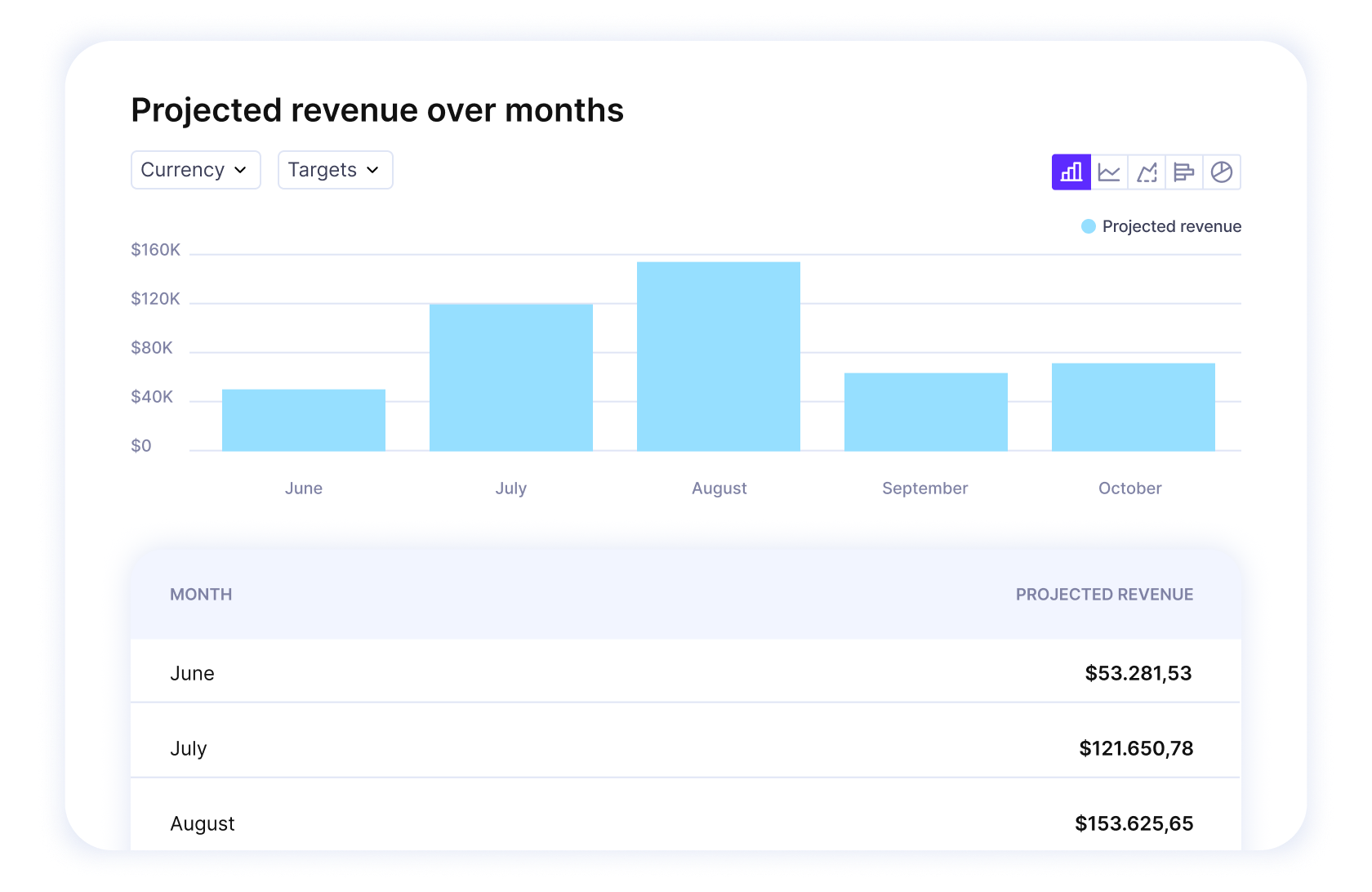The image size is (1372, 892).
Task: Sort by the PROJECTED REVENUE column header
Action: pos(1104,595)
